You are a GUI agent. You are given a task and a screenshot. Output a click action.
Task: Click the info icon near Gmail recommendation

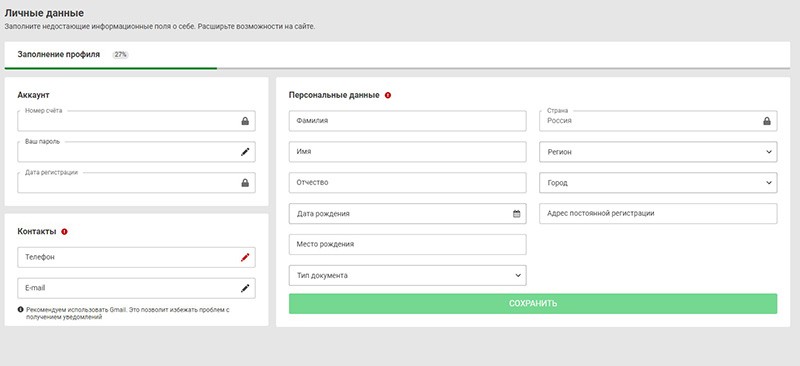point(20,309)
